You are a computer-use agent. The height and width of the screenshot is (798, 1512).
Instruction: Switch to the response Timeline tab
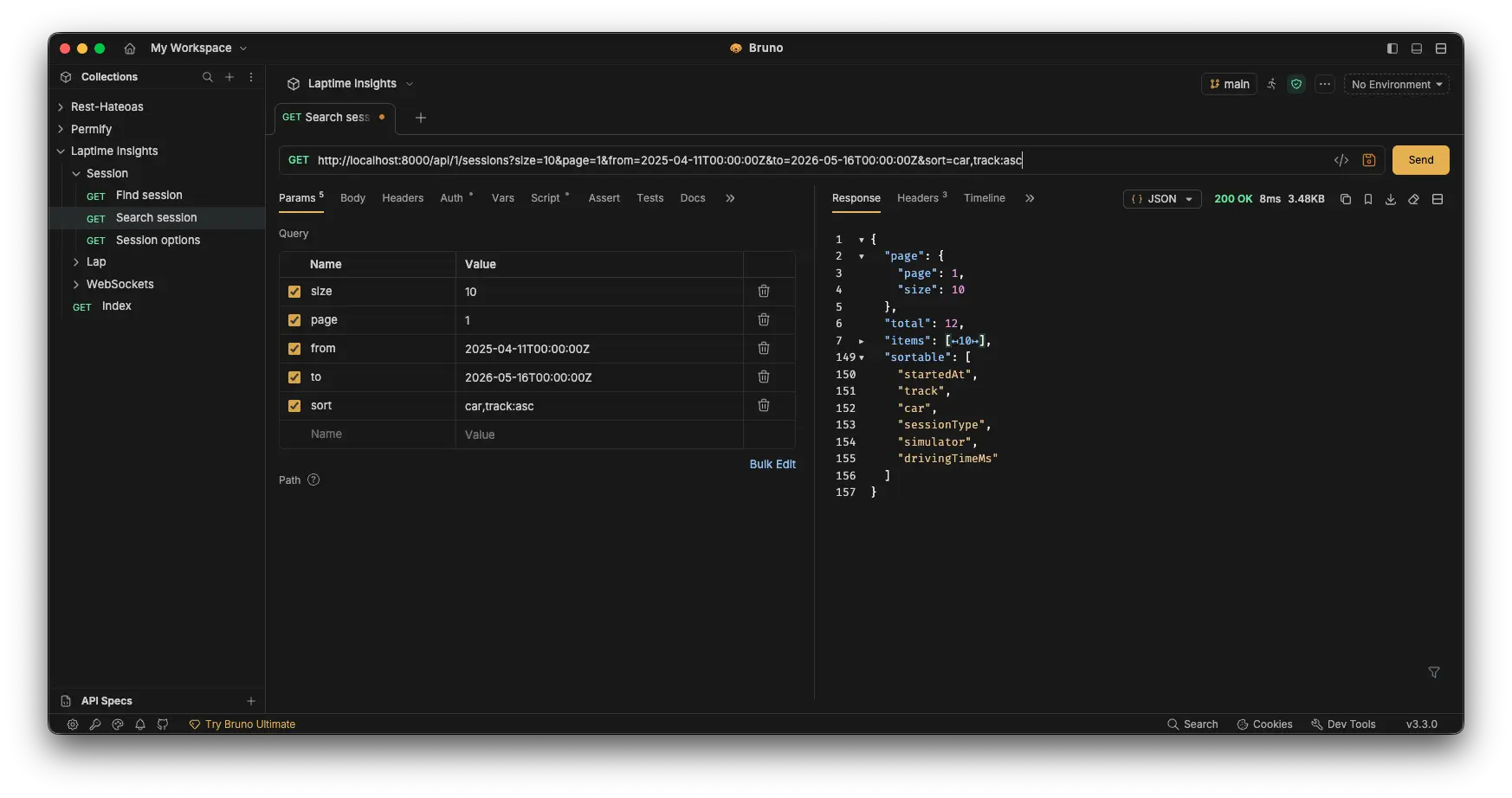point(985,198)
